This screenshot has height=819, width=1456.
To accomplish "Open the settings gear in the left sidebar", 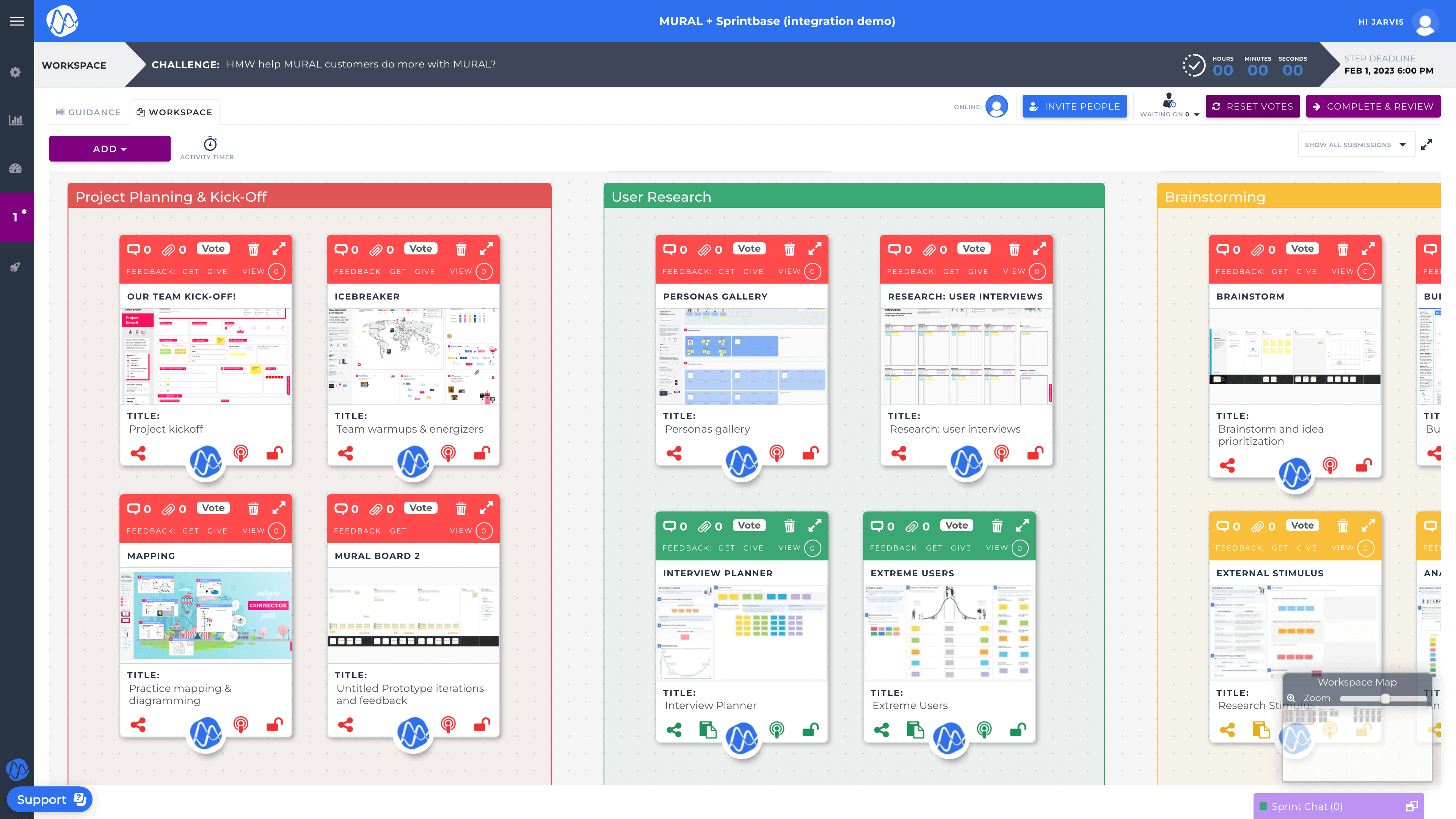I will 15,72.
